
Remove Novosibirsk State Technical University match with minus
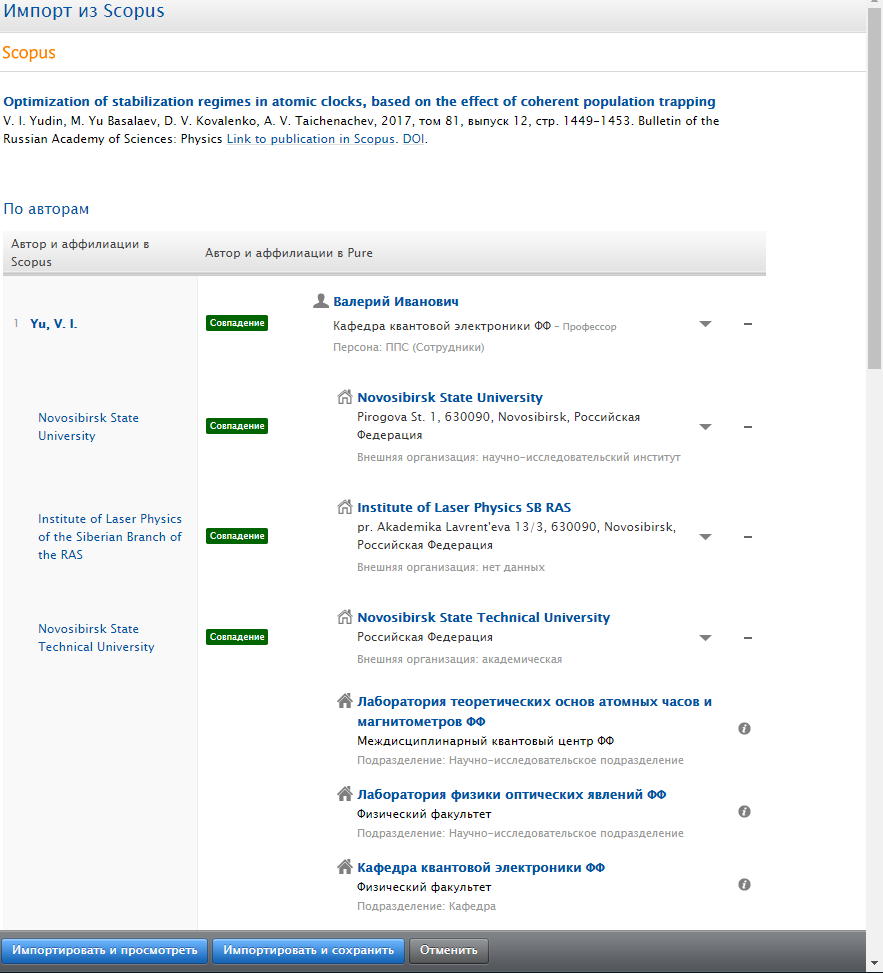coord(748,638)
